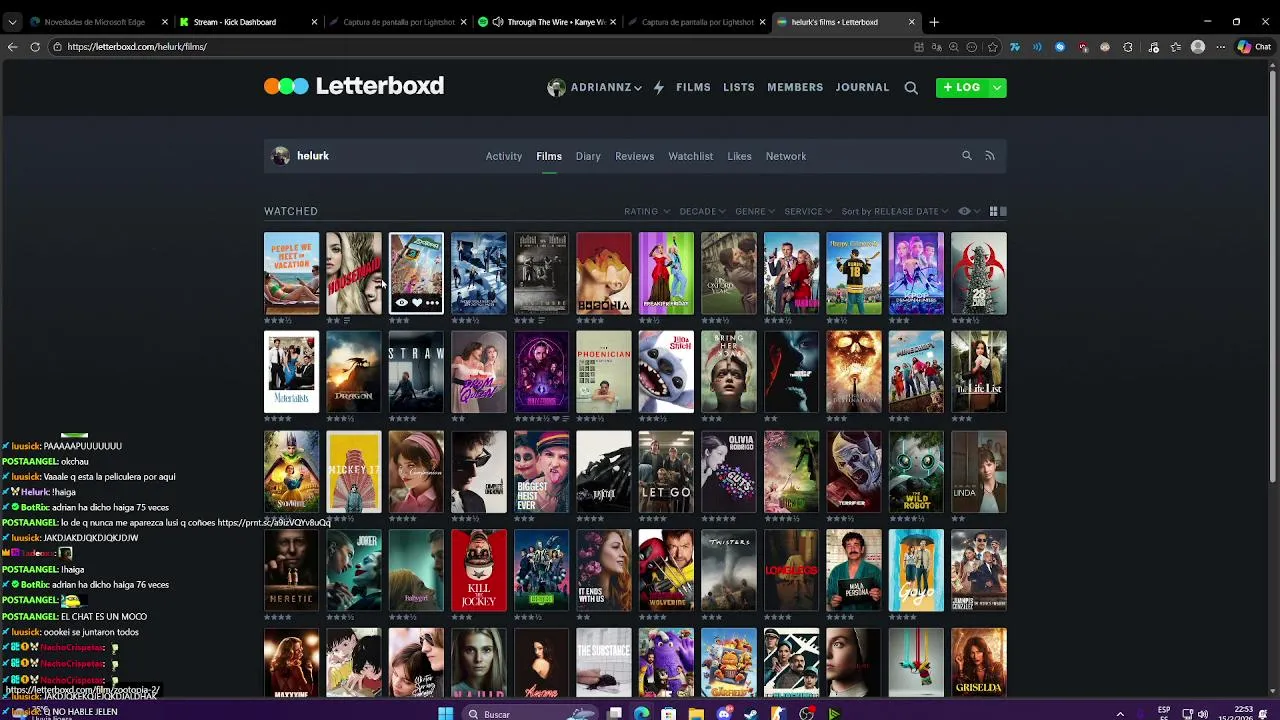The image size is (1280, 720).
Task: Expand the RATING filter dropdown
Action: pyautogui.click(x=646, y=211)
